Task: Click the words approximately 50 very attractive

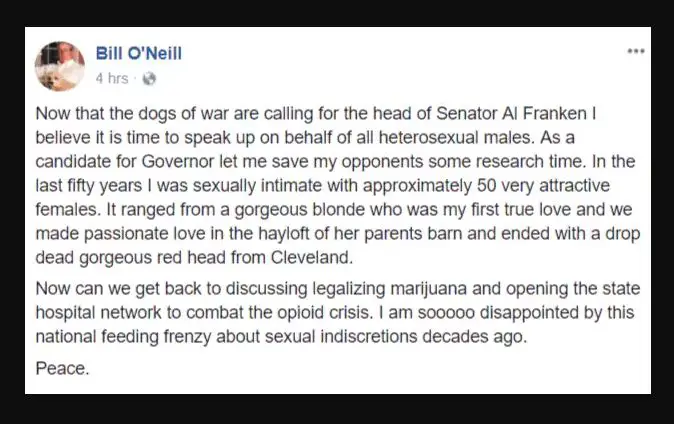Action: coord(486,186)
